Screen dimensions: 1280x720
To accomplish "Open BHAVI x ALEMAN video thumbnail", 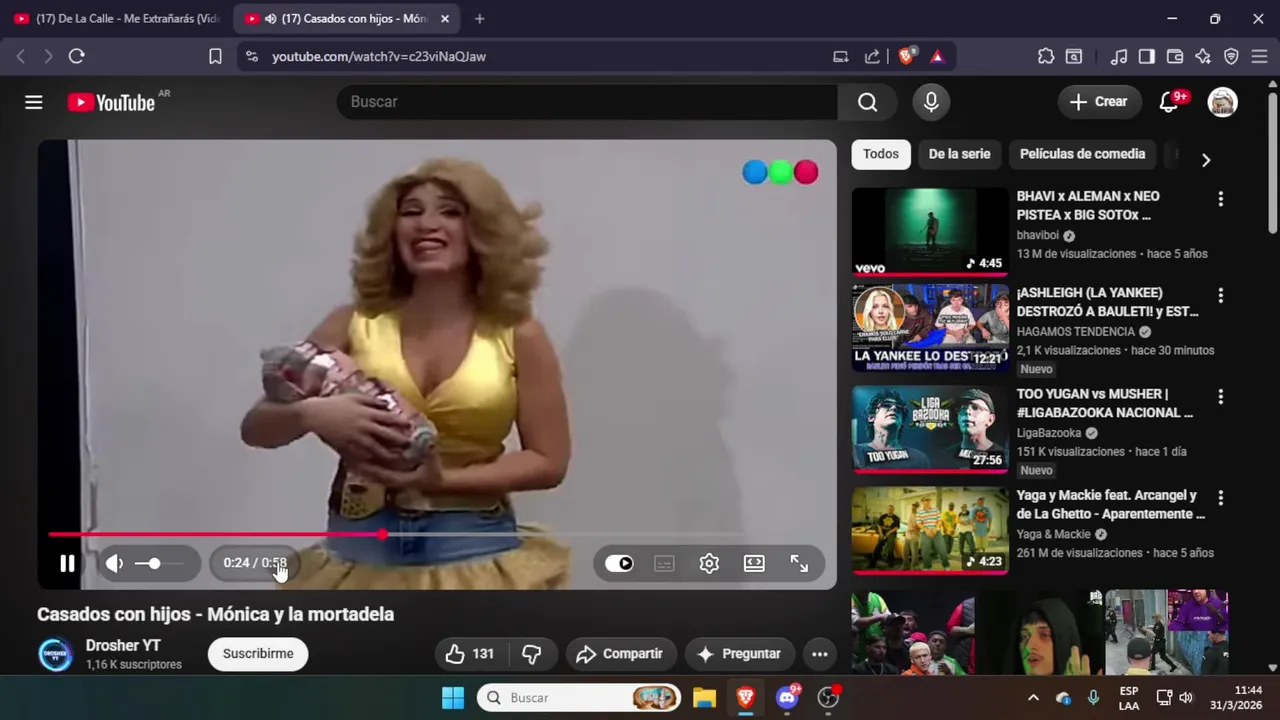I will pyautogui.click(x=930, y=231).
